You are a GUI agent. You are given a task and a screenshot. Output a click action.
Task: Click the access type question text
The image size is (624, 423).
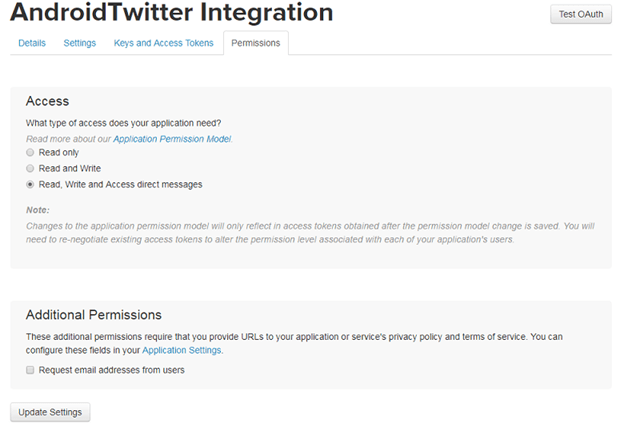point(116,123)
